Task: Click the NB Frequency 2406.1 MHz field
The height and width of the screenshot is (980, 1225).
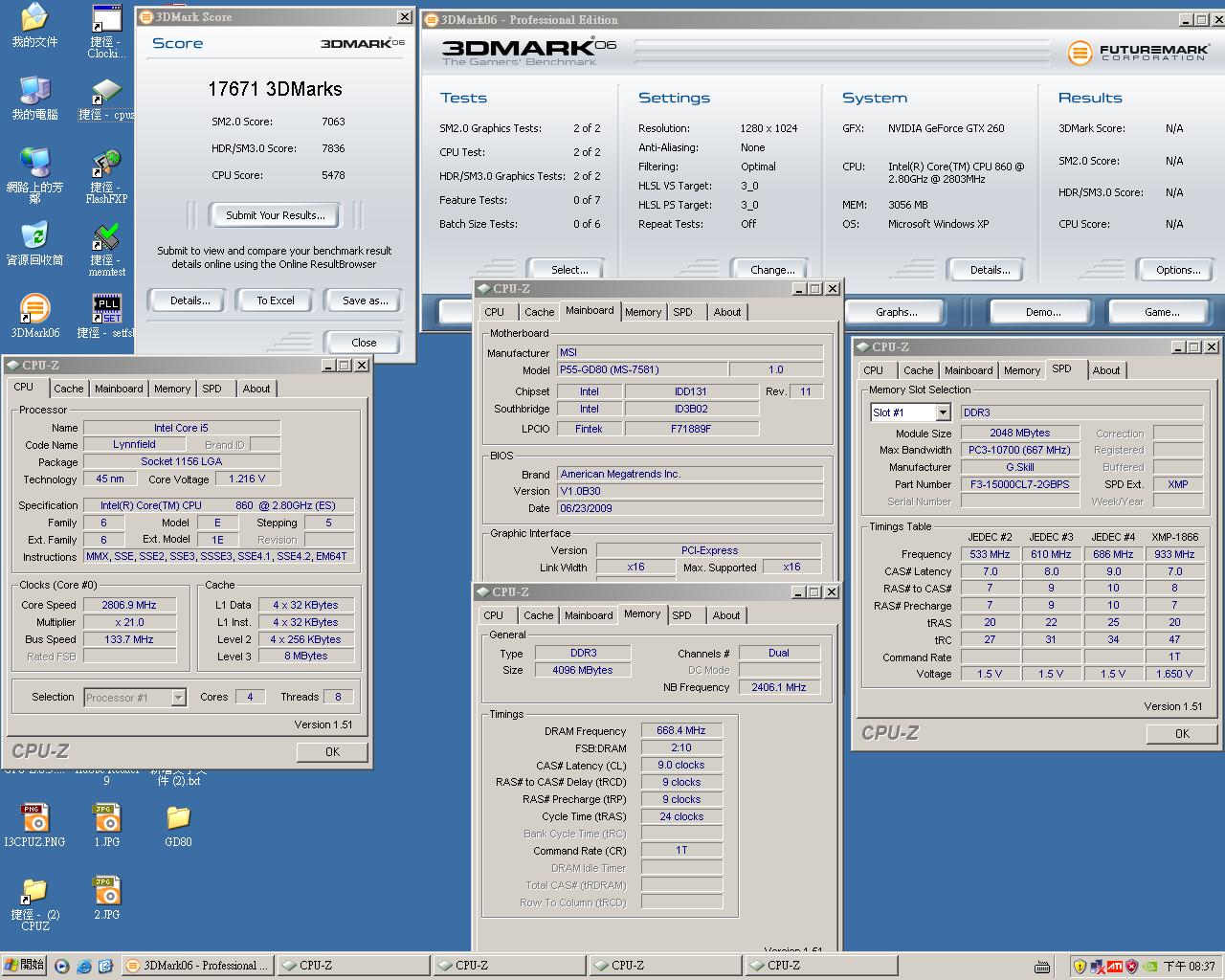Action: 779,687
